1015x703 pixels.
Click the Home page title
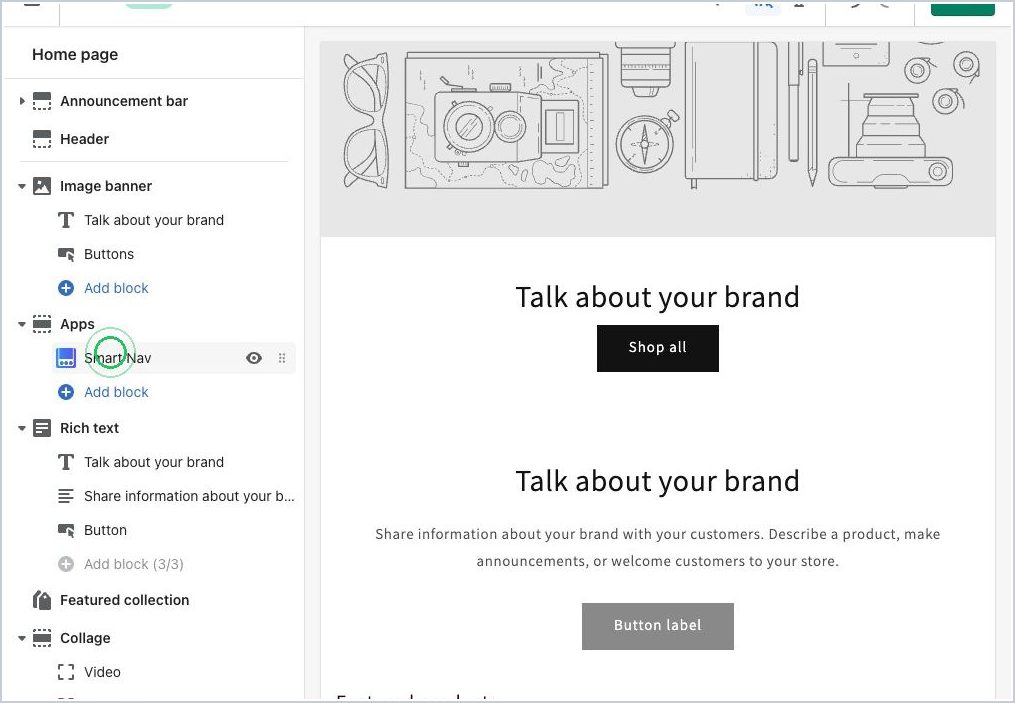click(x=75, y=54)
